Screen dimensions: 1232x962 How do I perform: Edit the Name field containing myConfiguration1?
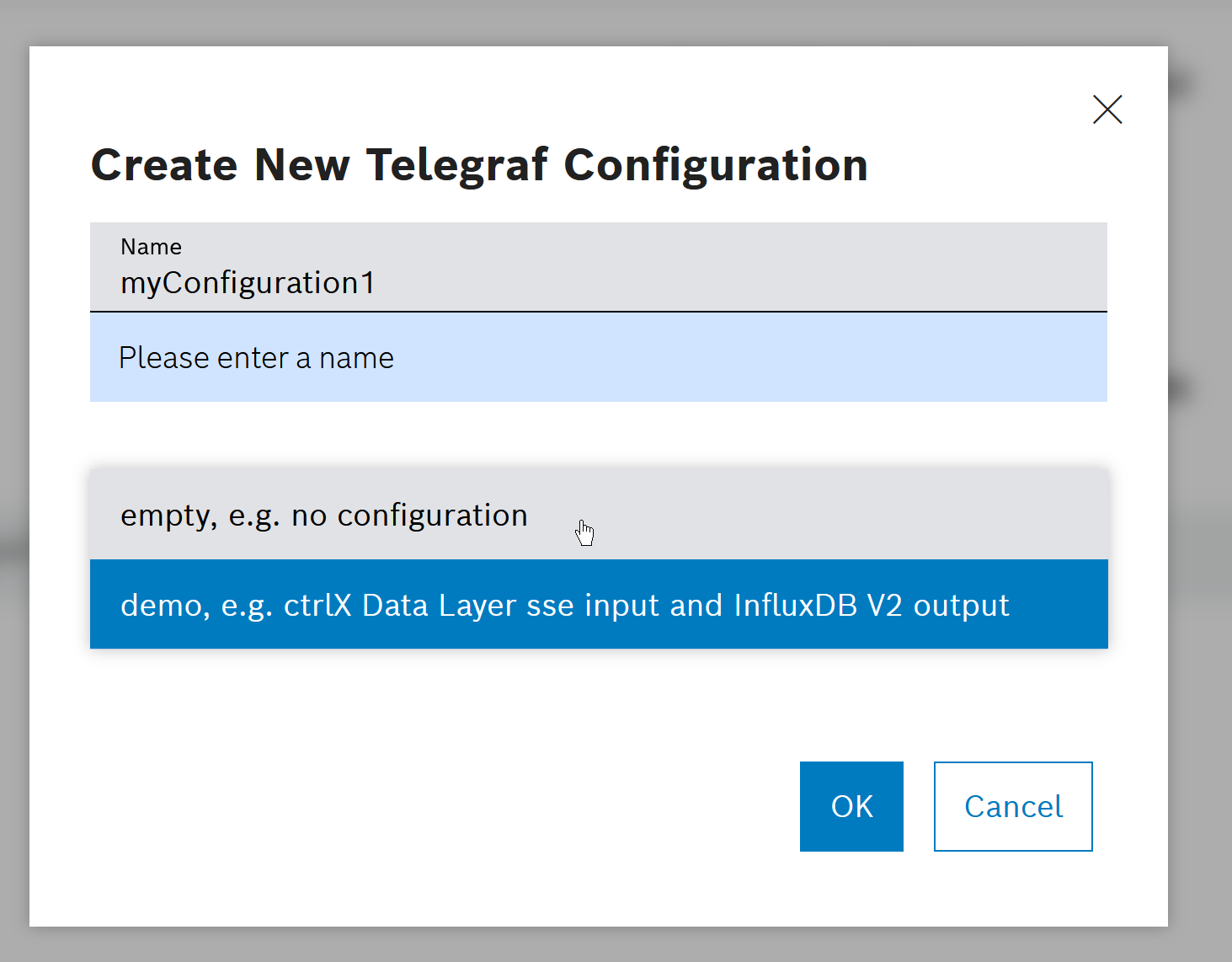point(599,267)
